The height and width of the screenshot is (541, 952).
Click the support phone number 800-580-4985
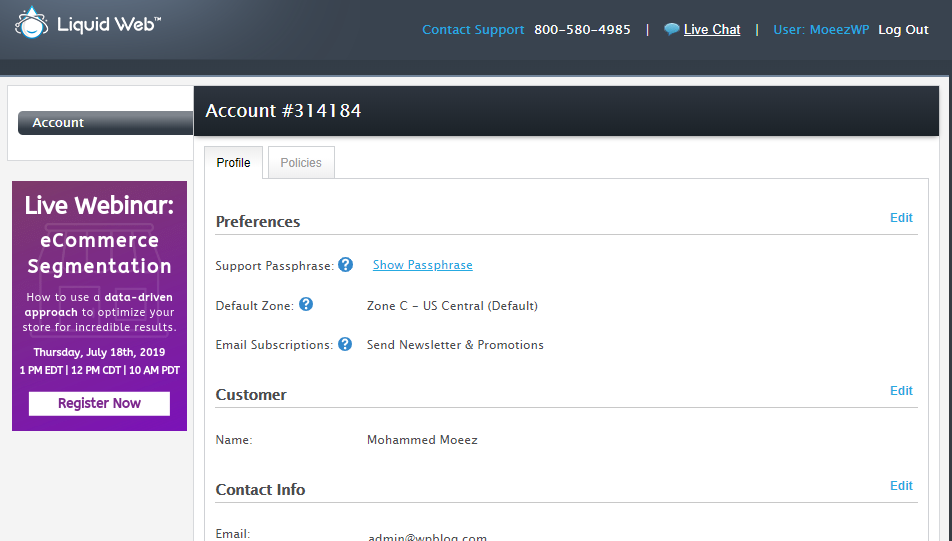582,29
